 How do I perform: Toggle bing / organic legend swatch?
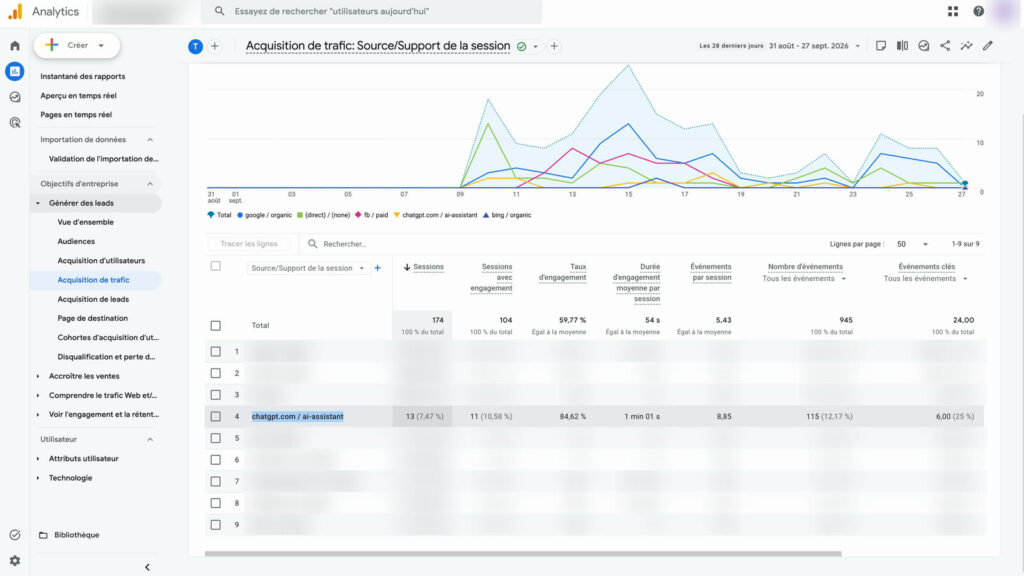point(486,215)
